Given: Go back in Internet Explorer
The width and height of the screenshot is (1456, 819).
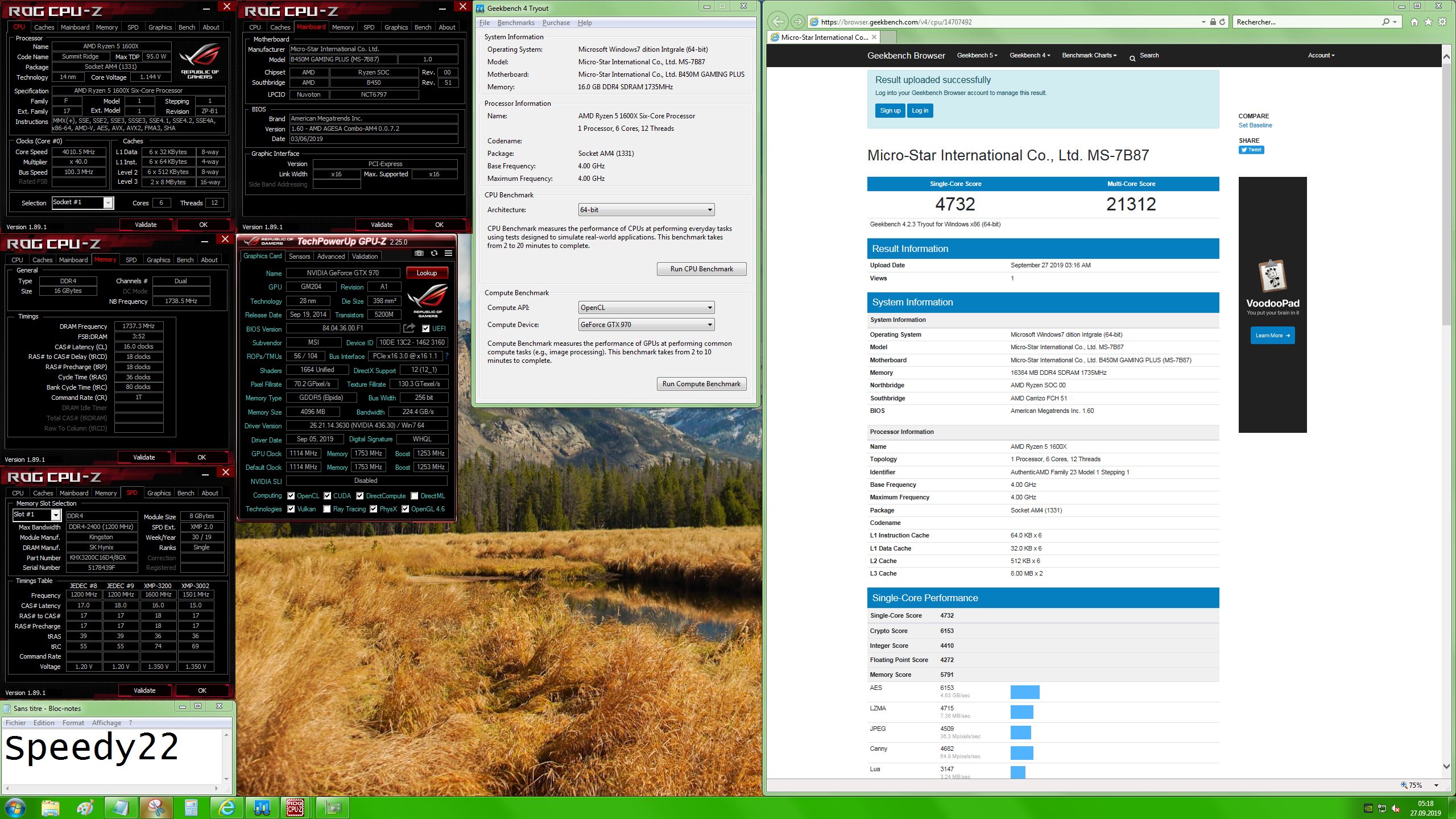Looking at the screenshot, I should pos(777,22).
